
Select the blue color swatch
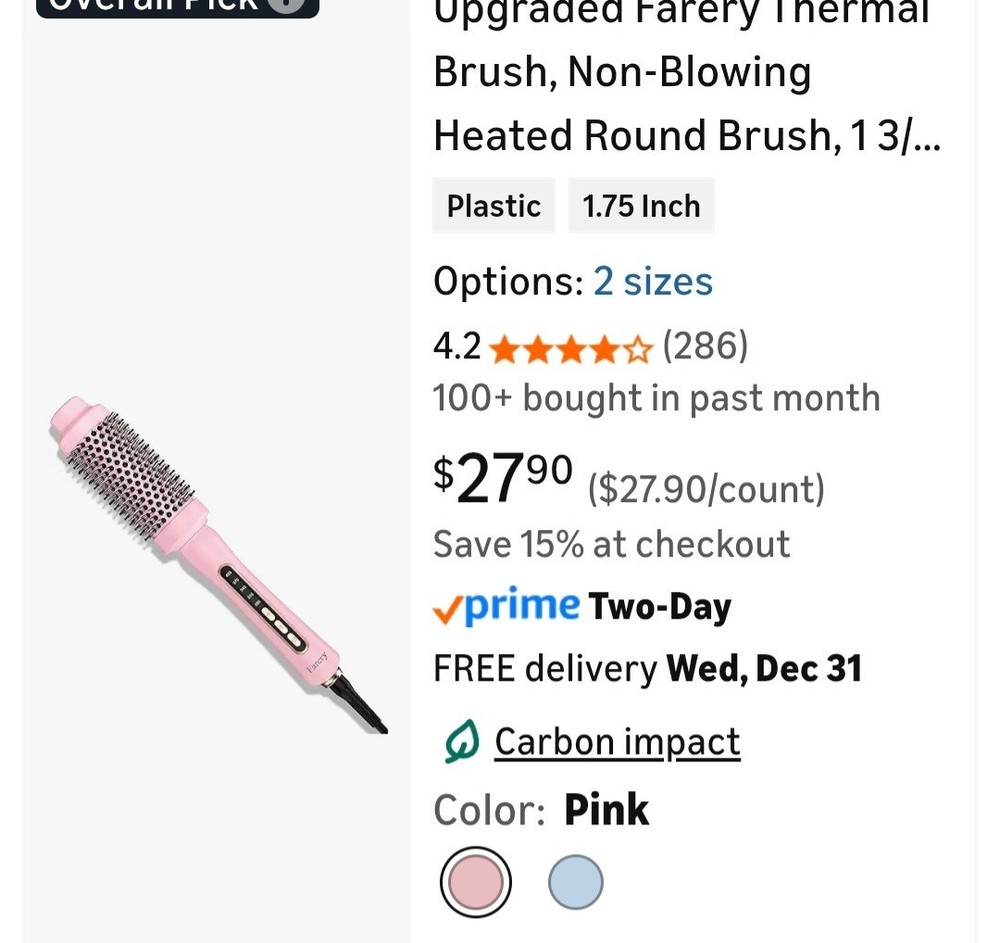coord(576,881)
